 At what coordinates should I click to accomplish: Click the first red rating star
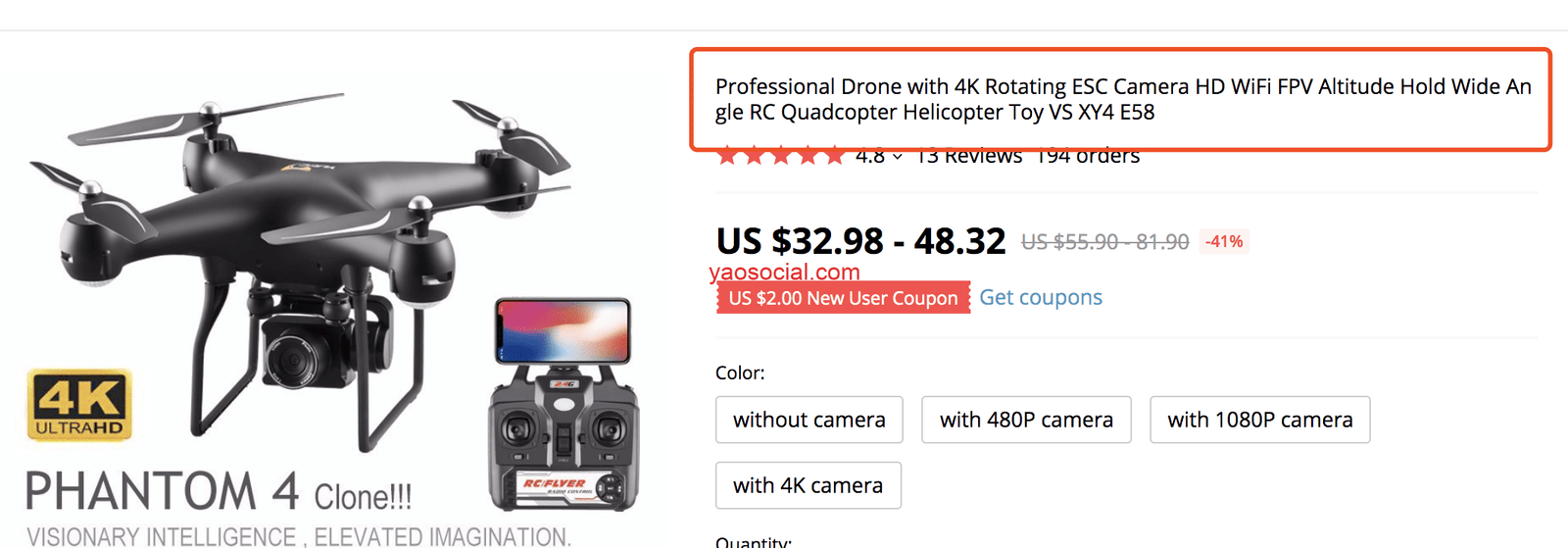(x=727, y=156)
